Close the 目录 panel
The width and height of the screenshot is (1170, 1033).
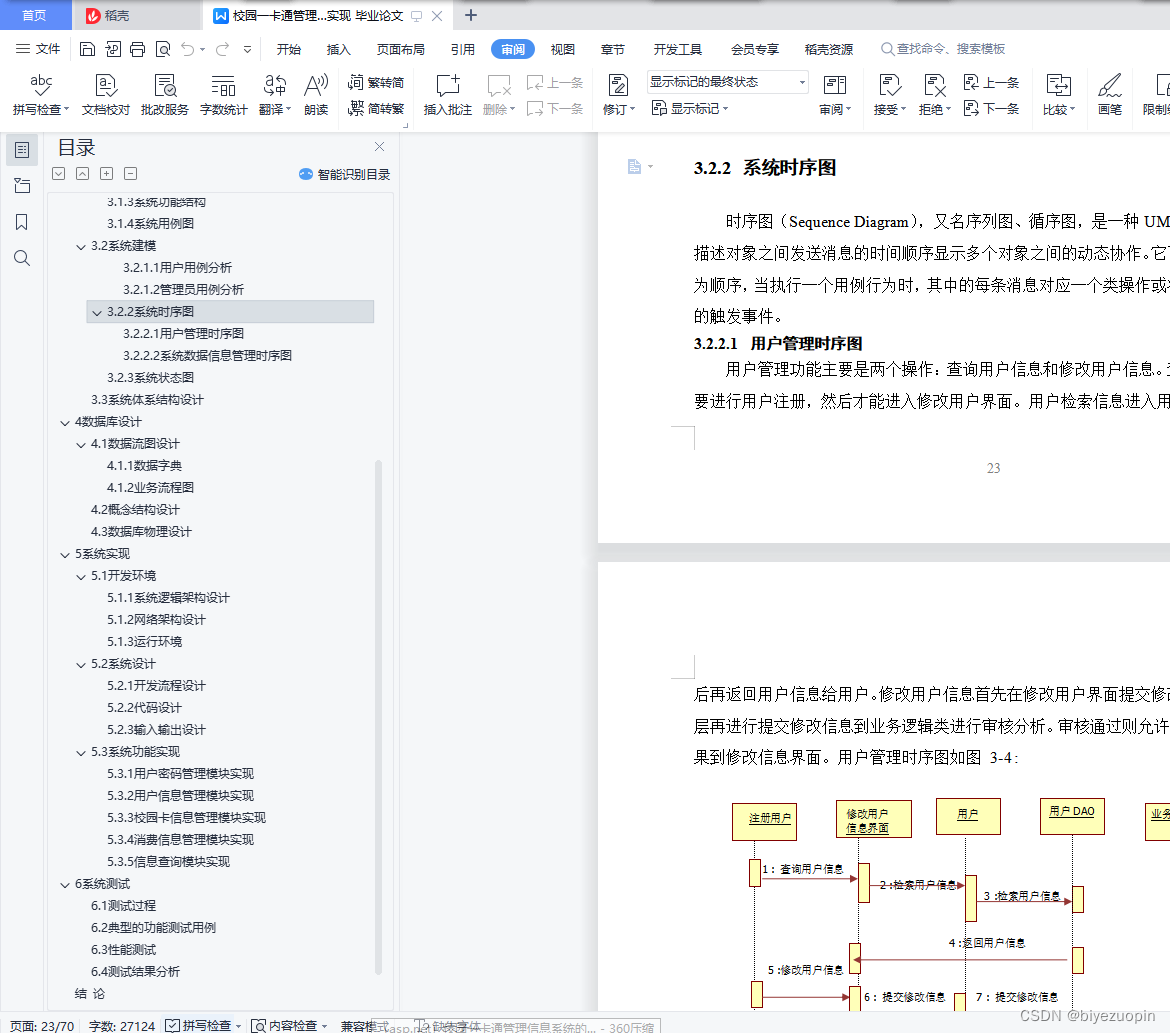379,146
